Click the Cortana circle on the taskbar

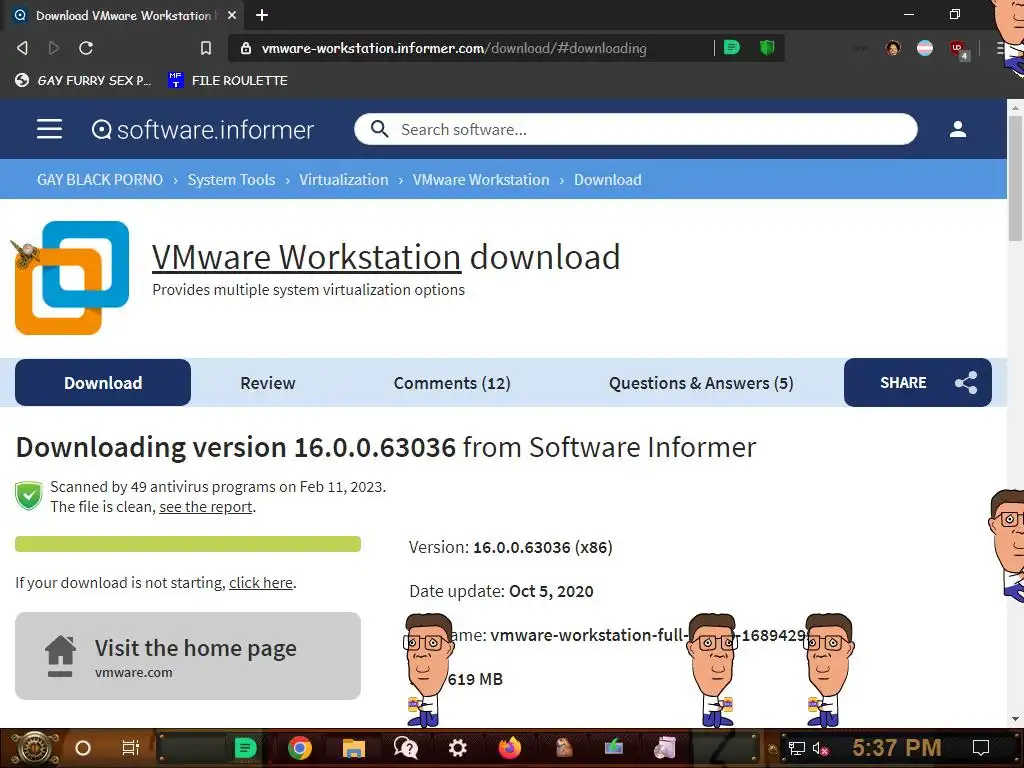point(82,748)
